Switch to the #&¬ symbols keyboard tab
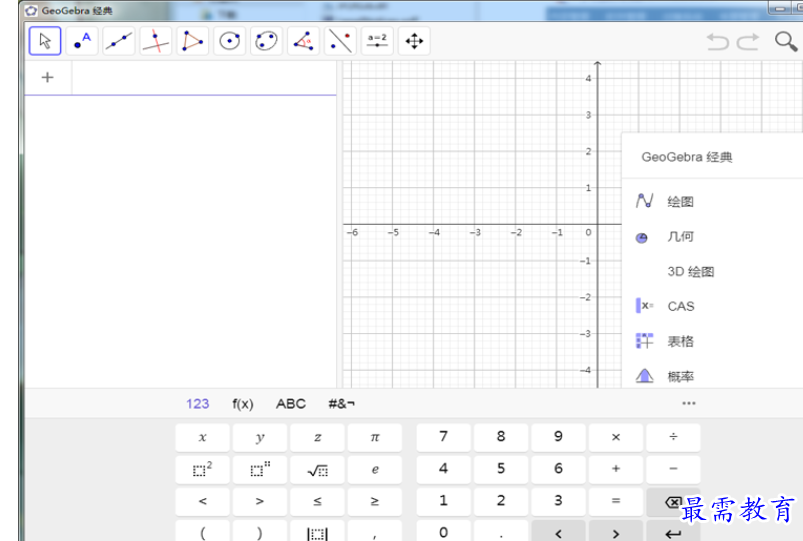 (x=342, y=404)
